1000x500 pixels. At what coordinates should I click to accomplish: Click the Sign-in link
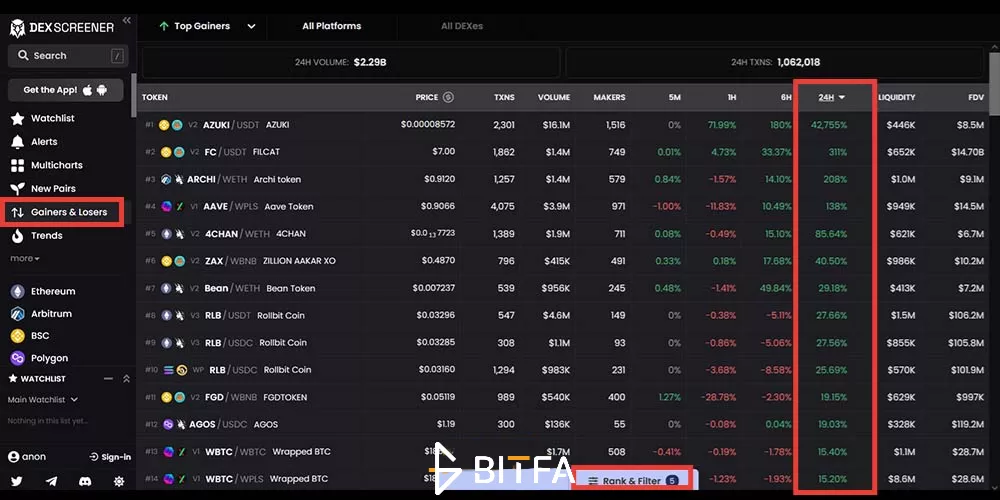[x=110, y=457]
